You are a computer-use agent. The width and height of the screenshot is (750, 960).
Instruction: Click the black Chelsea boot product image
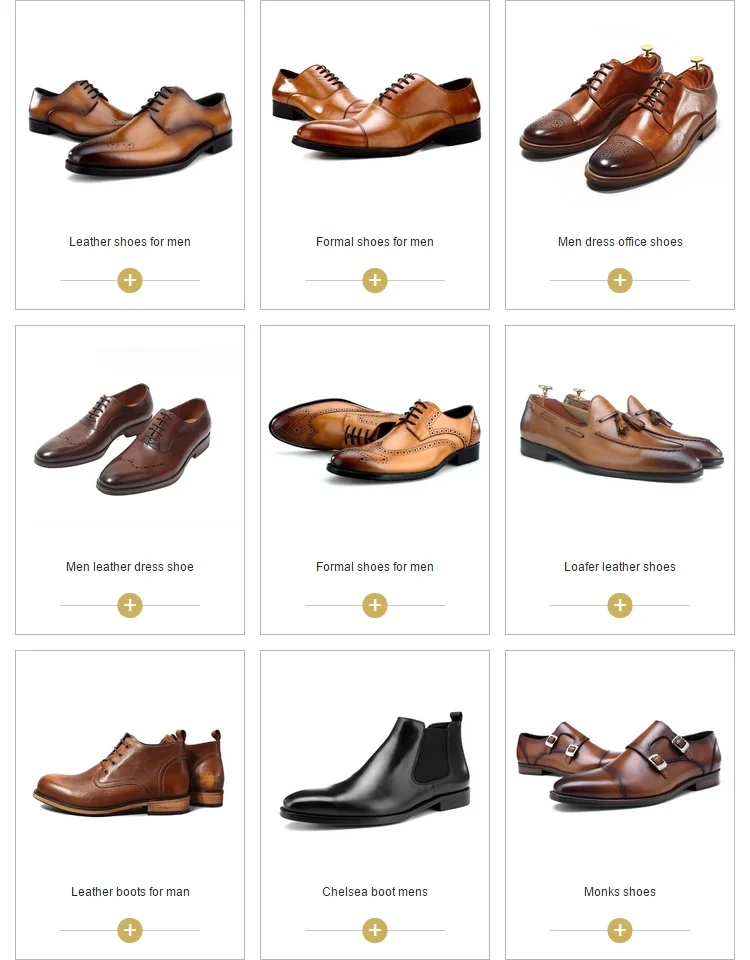(x=375, y=770)
